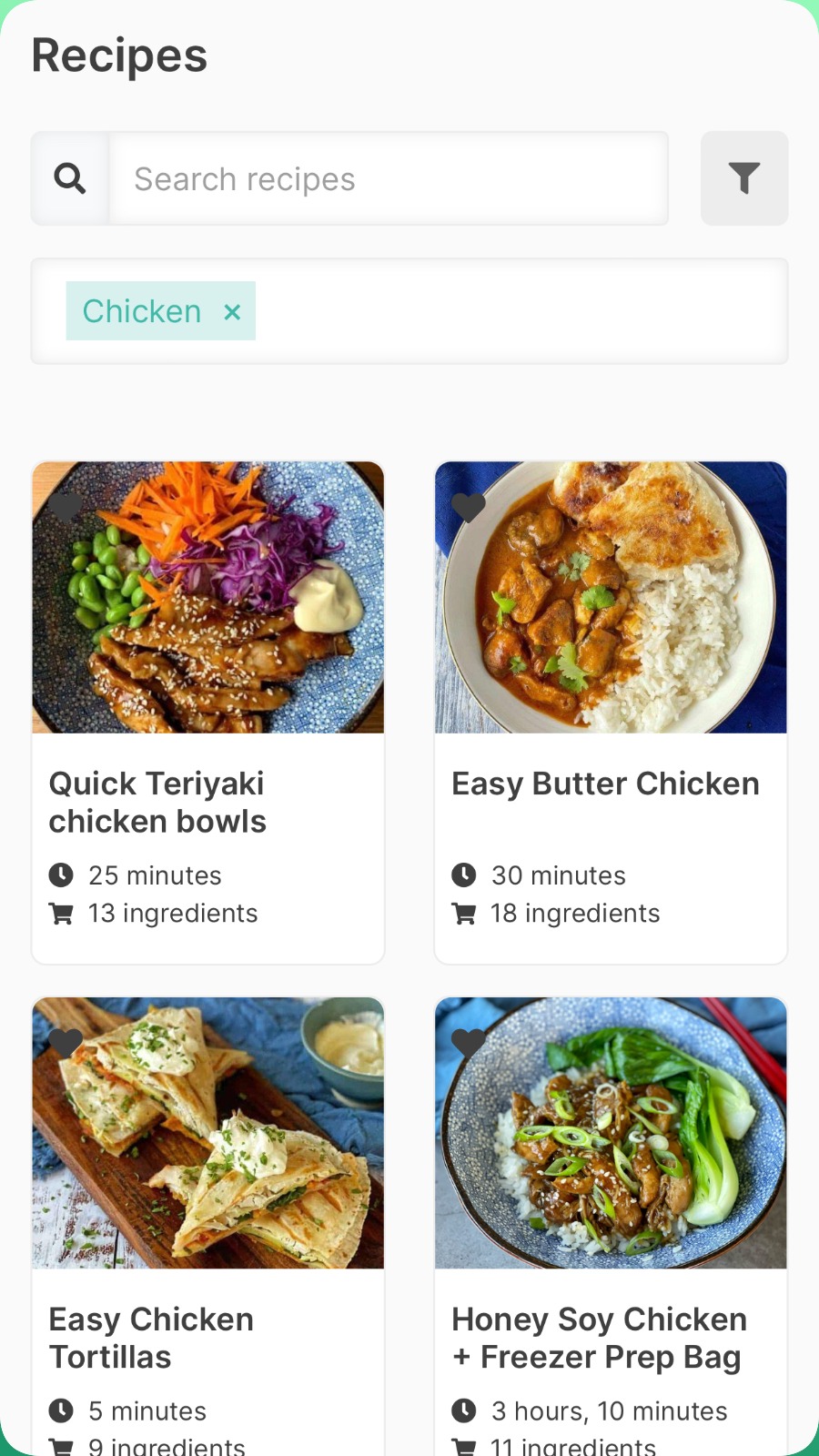Click the Chicken tag label

pyautogui.click(x=142, y=311)
